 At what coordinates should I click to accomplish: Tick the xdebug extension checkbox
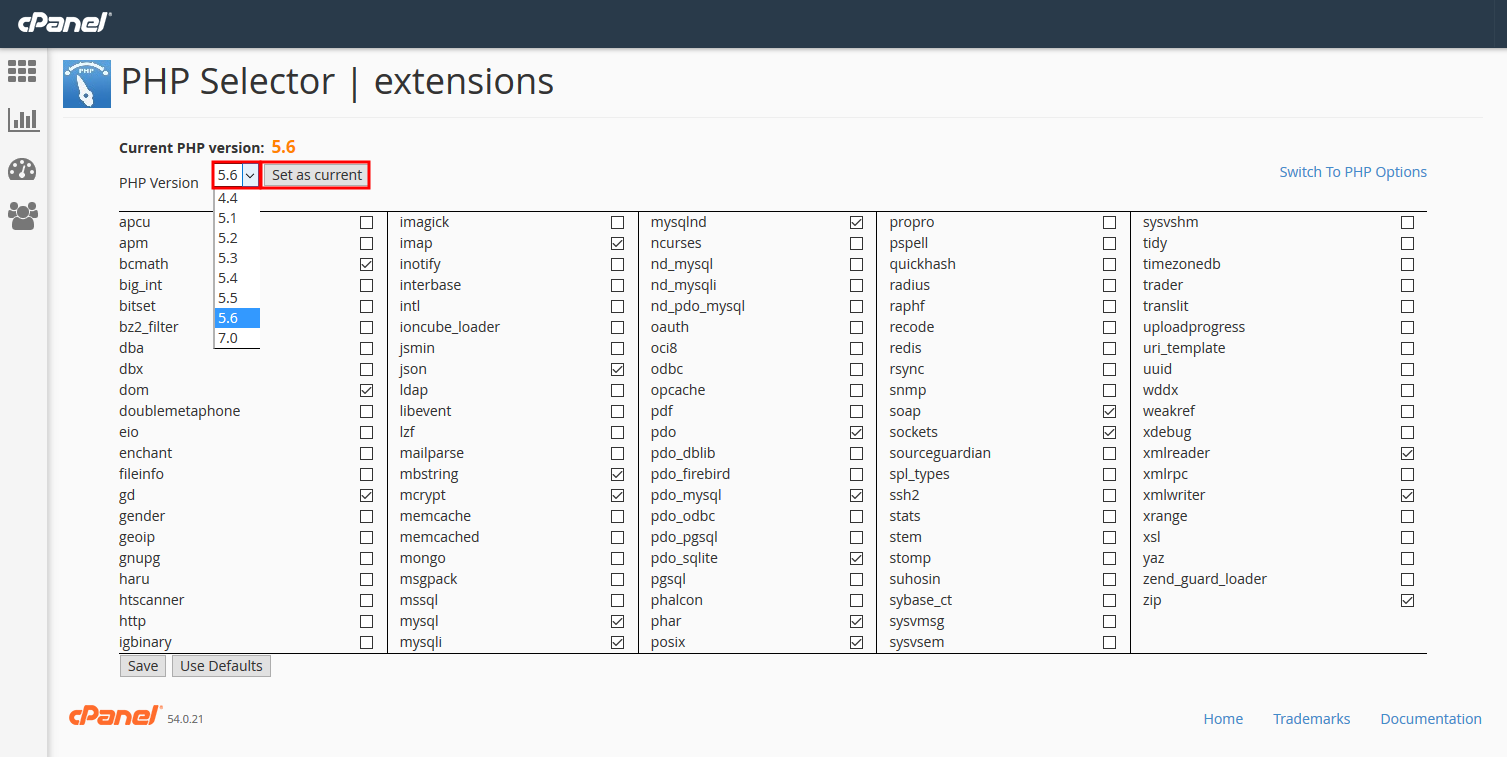pyautogui.click(x=1408, y=432)
